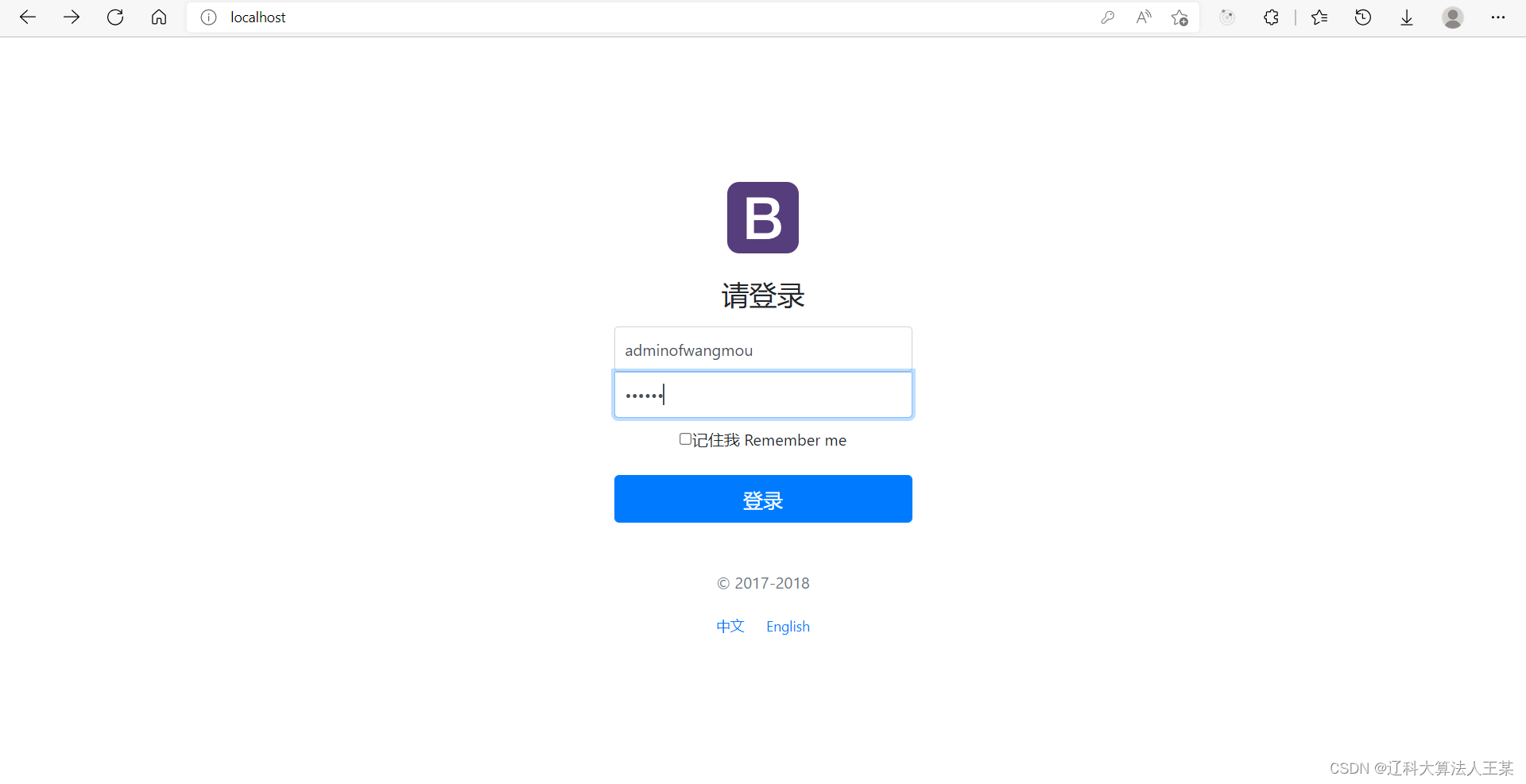Add this page to favorites star icon
This screenshot has height=784, width=1526.
pos(1179,17)
